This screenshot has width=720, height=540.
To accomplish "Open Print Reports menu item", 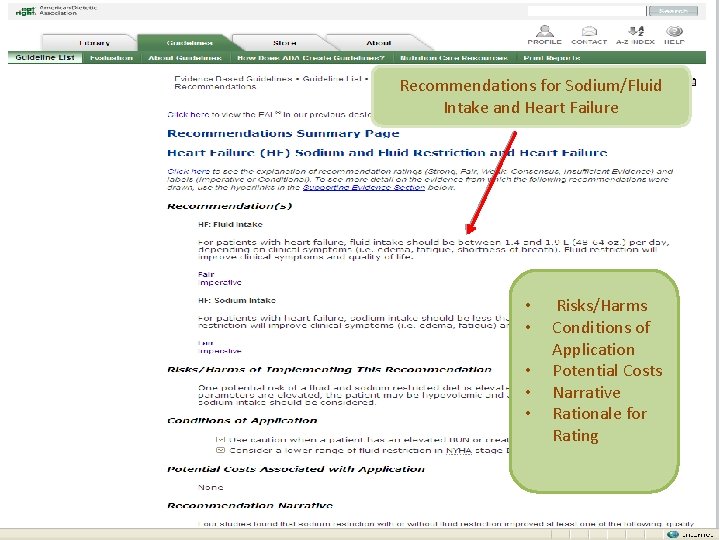I will coord(552,58).
